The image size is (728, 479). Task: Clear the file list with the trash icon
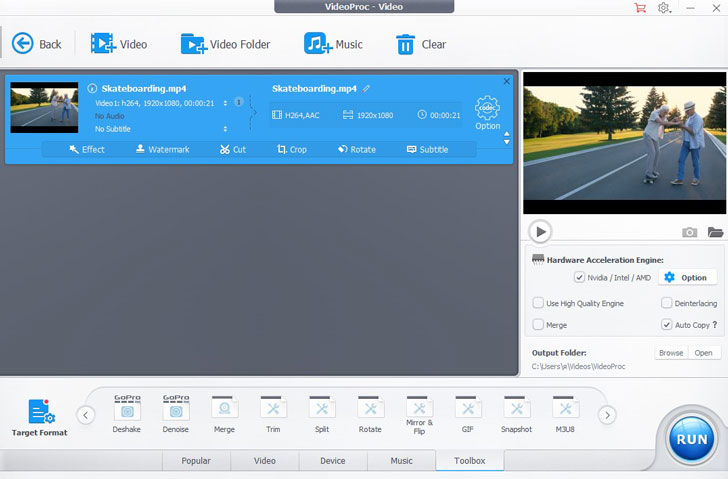[421, 44]
